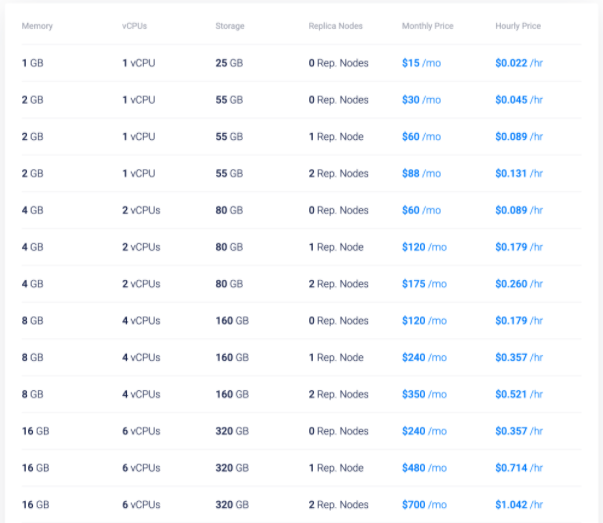The height and width of the screenshot is (523, 603).
Task: Click the $15 /mo monthly price
Action: click(421, 63)
